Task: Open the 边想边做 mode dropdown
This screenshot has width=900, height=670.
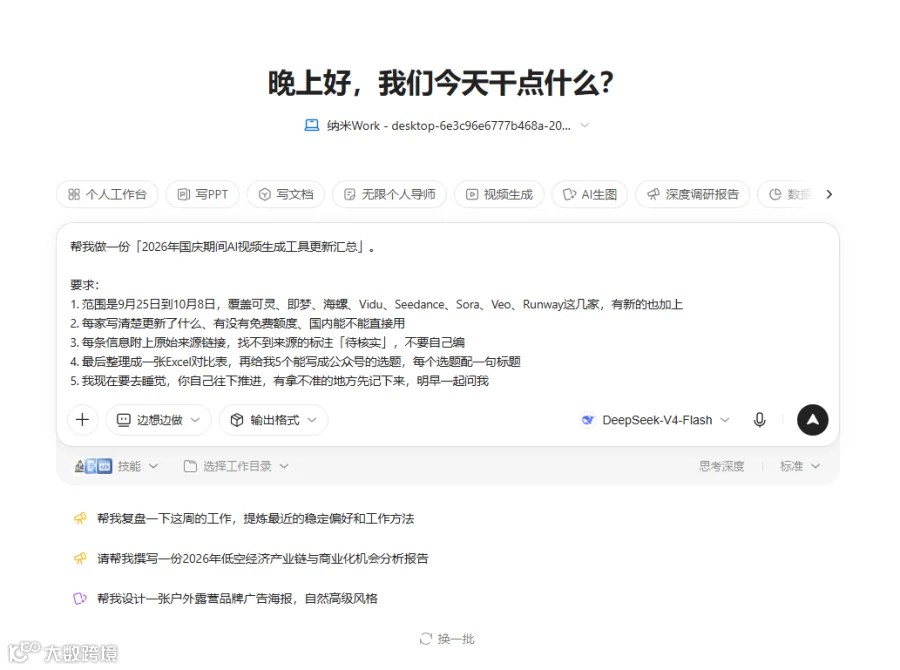Action: 158,420
